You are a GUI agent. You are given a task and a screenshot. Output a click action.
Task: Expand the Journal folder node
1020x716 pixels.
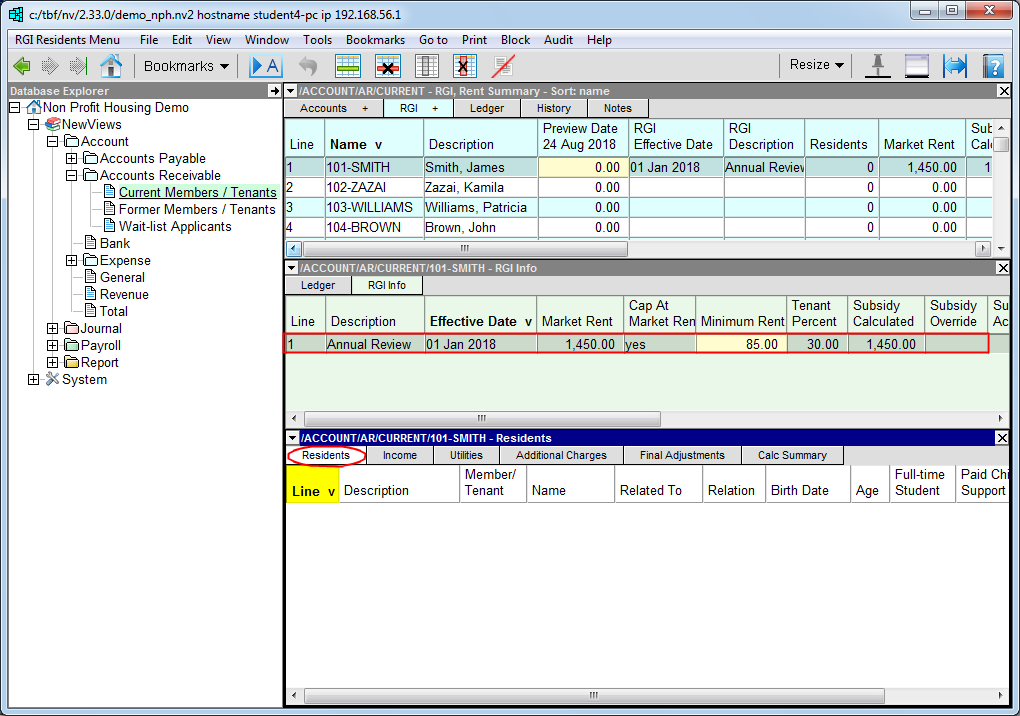point(52,329)
